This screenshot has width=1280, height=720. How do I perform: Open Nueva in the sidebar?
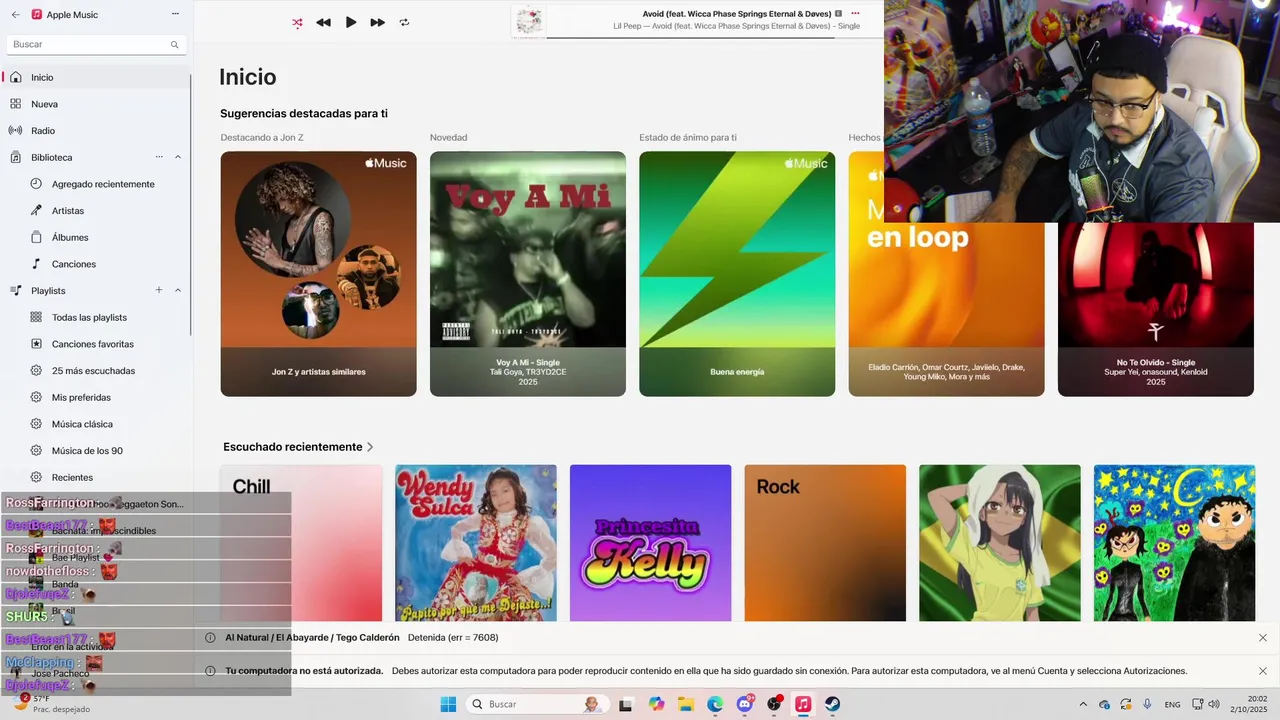click(96, 104)
